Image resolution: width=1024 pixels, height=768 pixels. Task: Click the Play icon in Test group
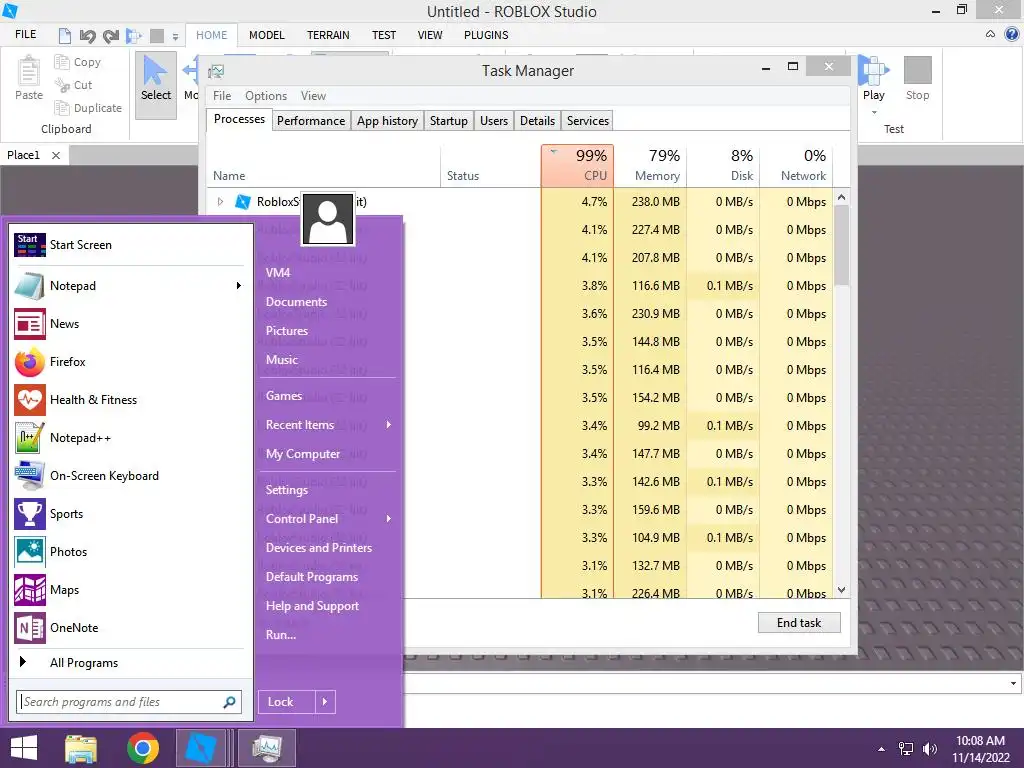tap(872, 71)
